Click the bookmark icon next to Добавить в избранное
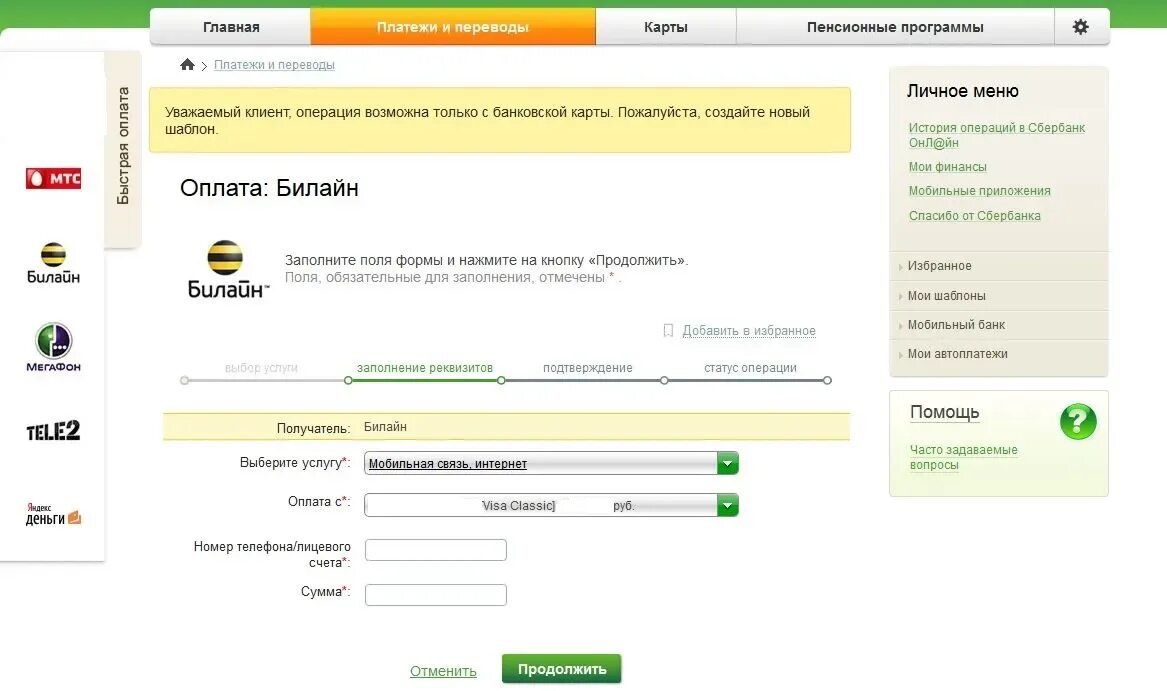1167x691 pixels. coord(668,330)
